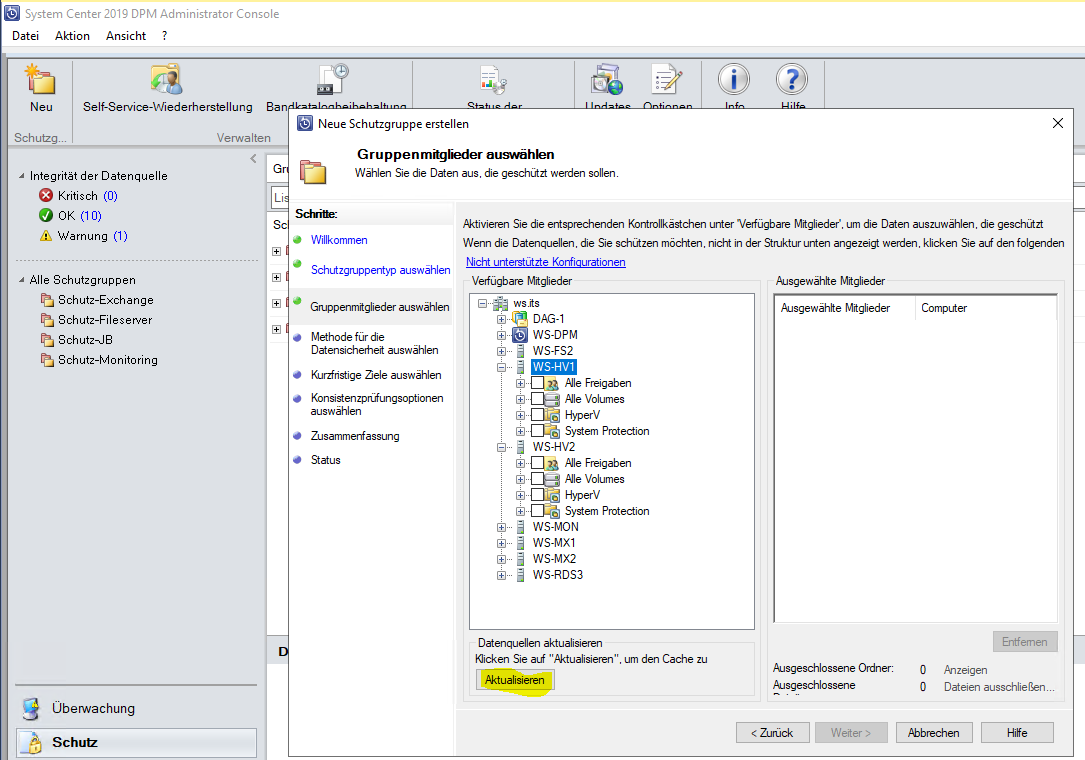Expand the WS-FS2 tree node
Viewport: 1085px width, 760px height.
pyautogui.click(x=501, y=351)
